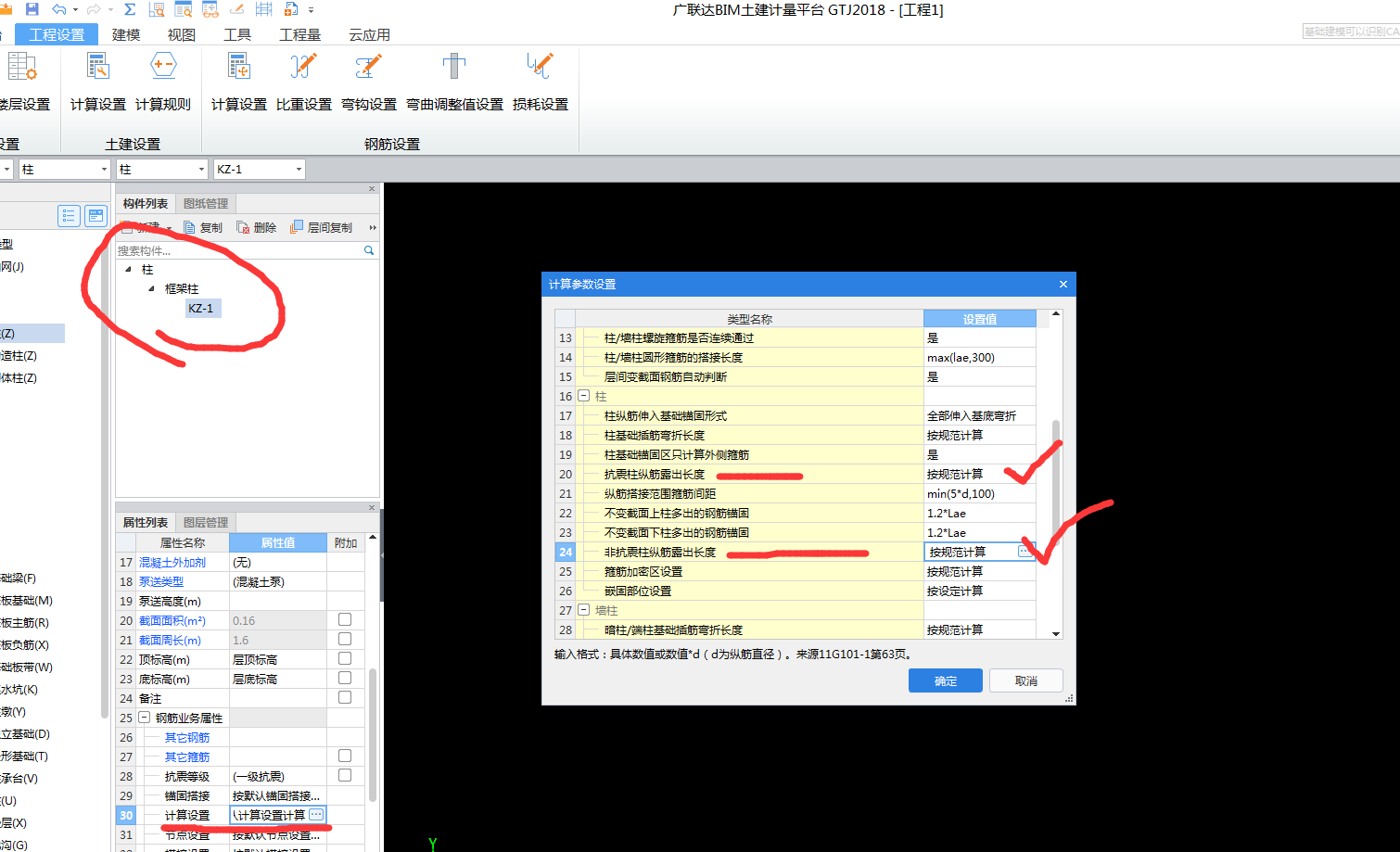Open the 钢筋 计算设置 ribbon icon
This screenshot has width=1400, height=852.
click(239, 82)
